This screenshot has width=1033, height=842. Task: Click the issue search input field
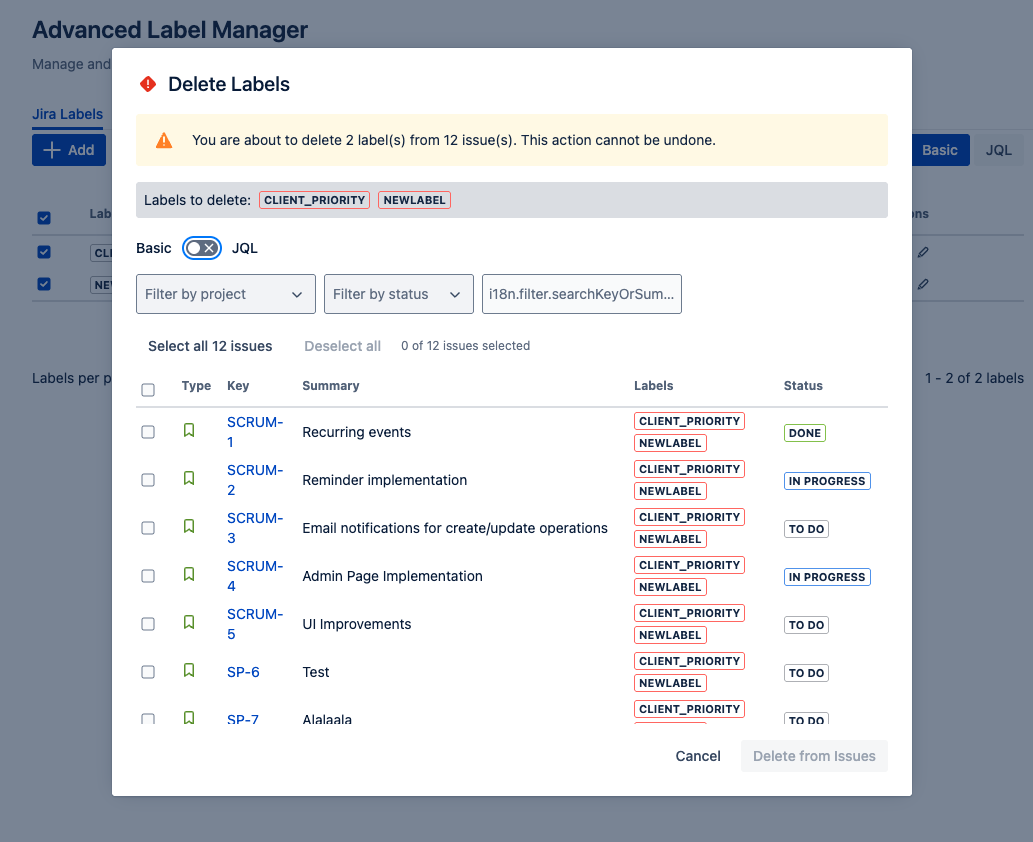tap(581, 294)
